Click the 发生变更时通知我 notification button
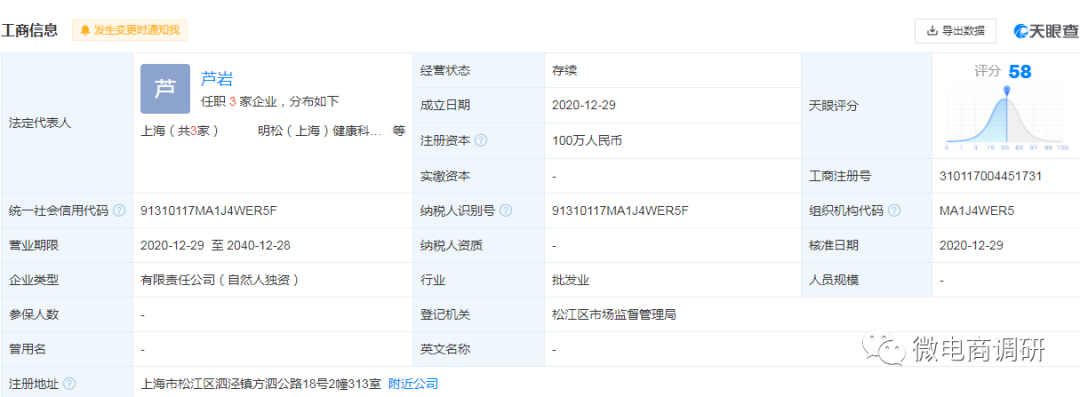 point(129,30)
